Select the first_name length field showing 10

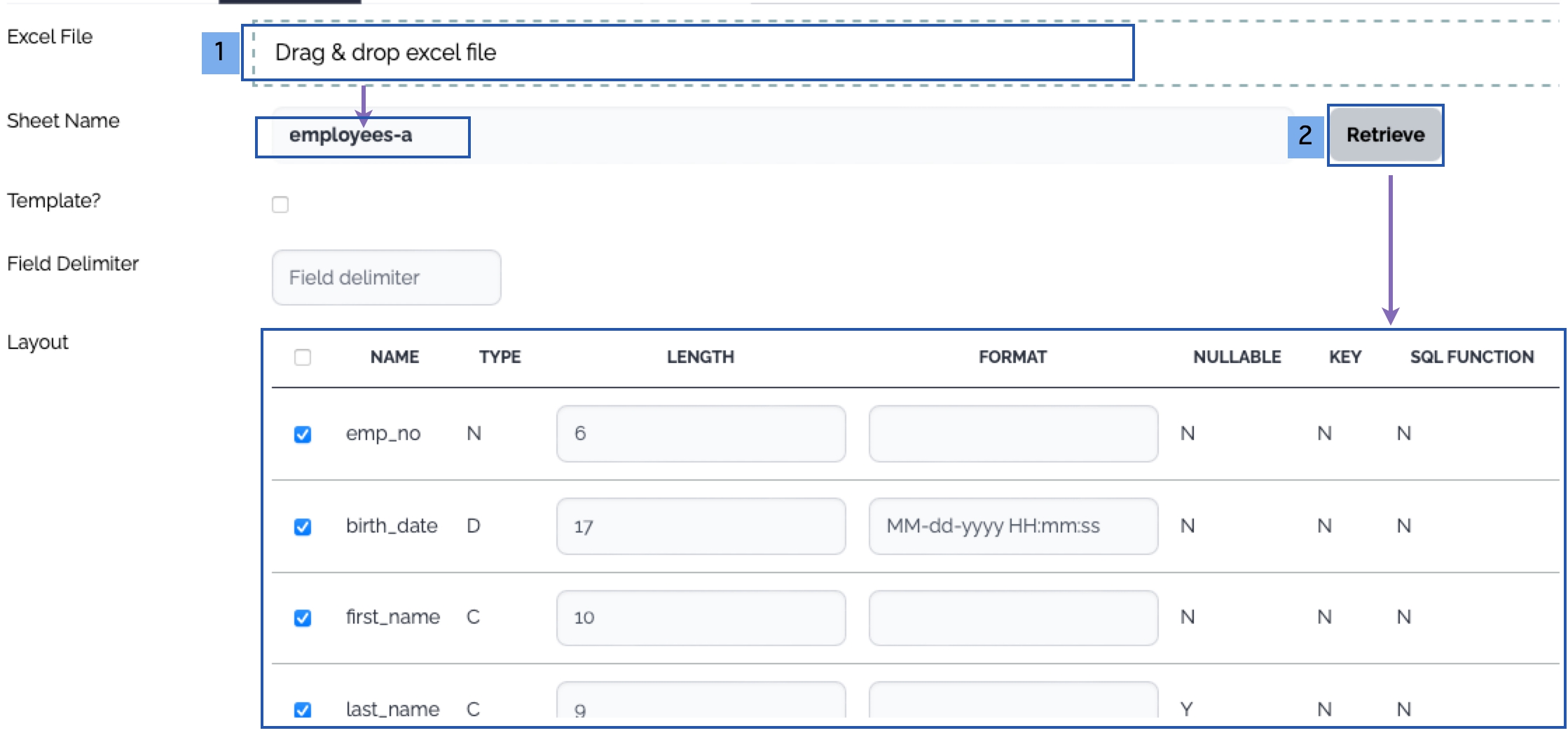click(701, 617)
